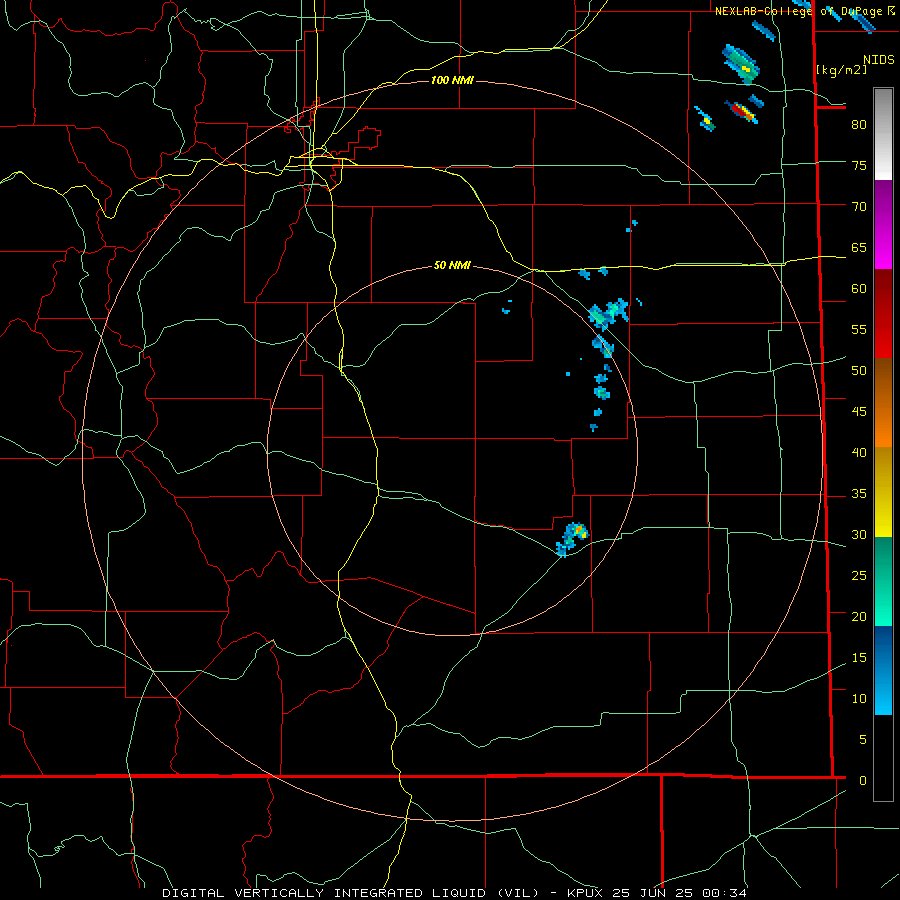Click the "KPUX" radar site identifier
900x900 pixels.
point(585,893)
